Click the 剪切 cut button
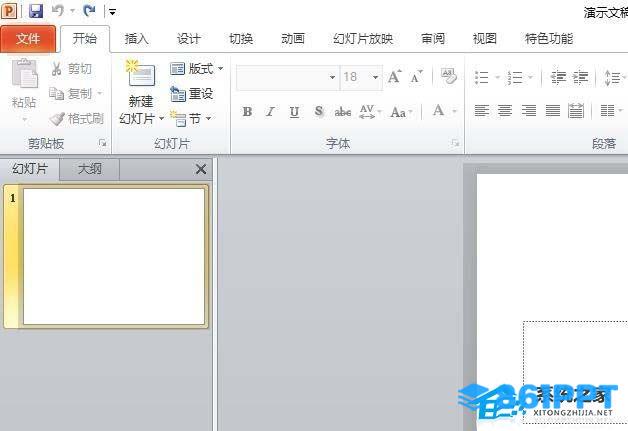This screenshot has height=431, width=628. [72, 69]
